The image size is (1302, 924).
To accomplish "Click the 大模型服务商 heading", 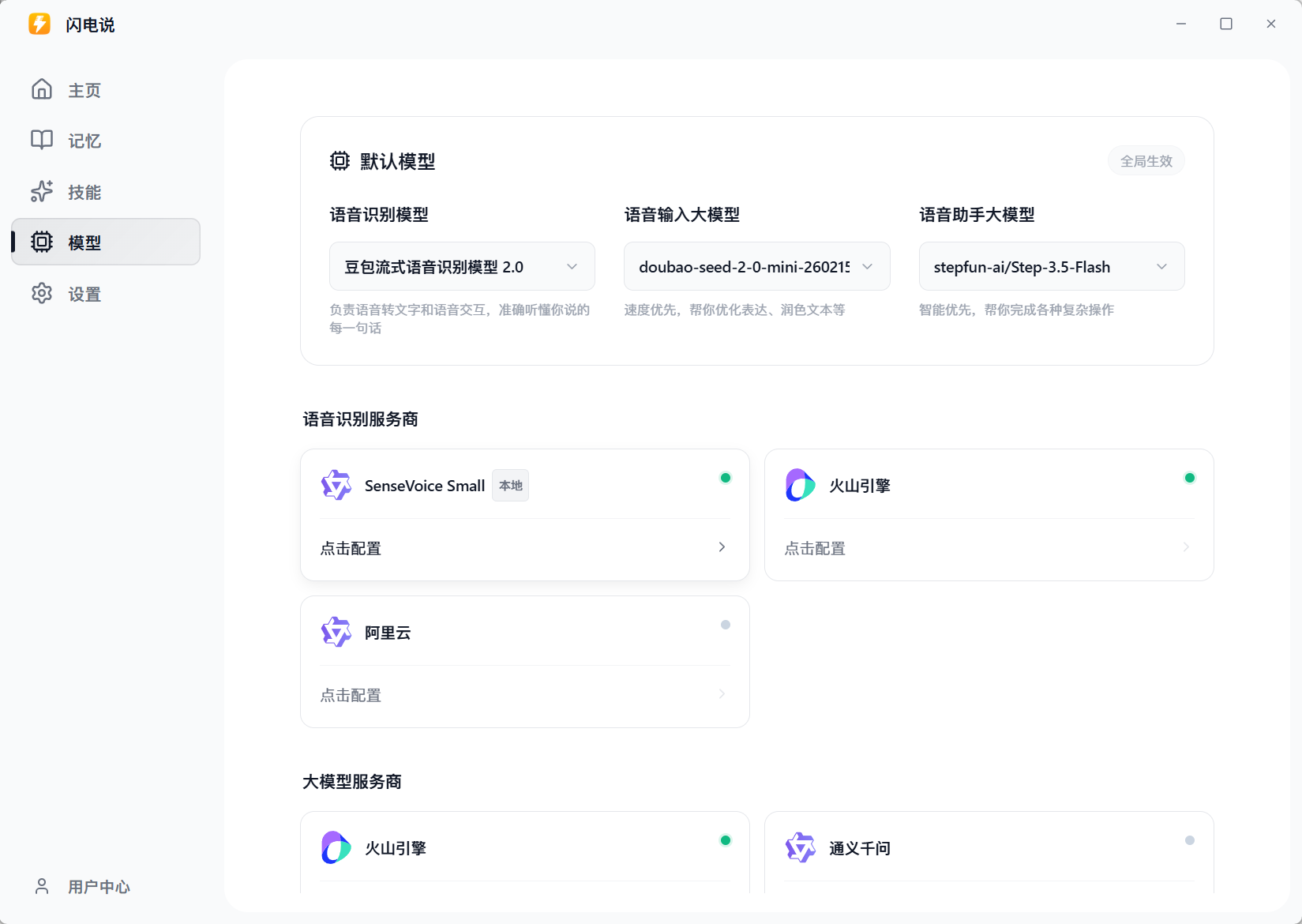I will (352, 781).
